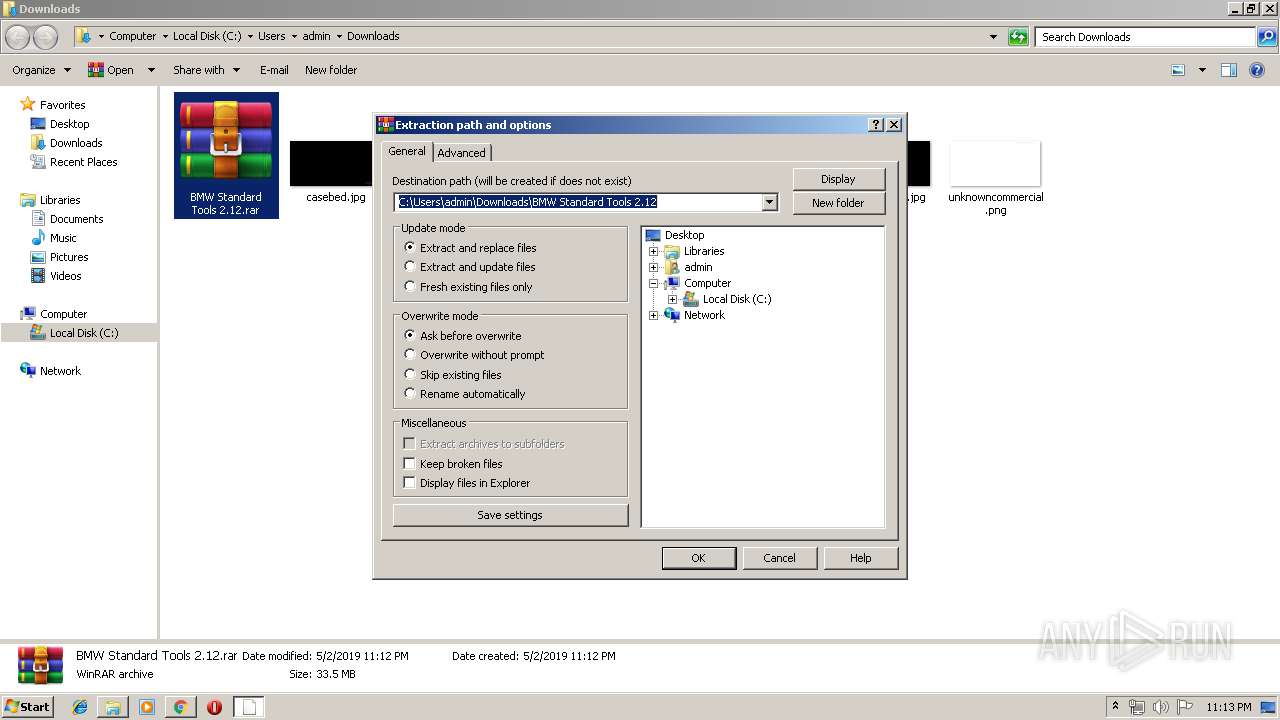1280x720 pixels.
Task: Select Rename automatically
Action: 464,394
